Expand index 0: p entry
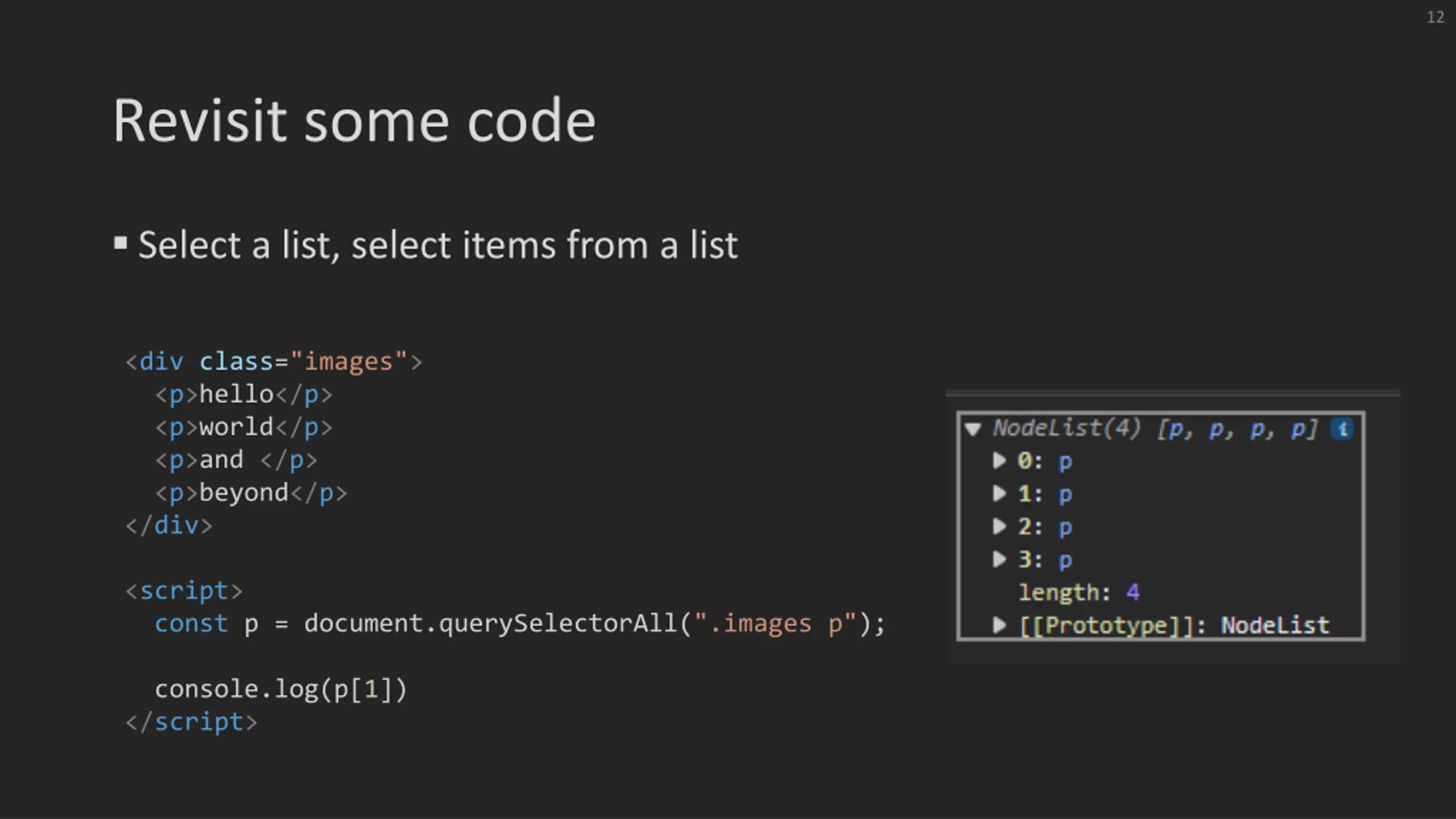1456x819 pixels. (999, 461)
